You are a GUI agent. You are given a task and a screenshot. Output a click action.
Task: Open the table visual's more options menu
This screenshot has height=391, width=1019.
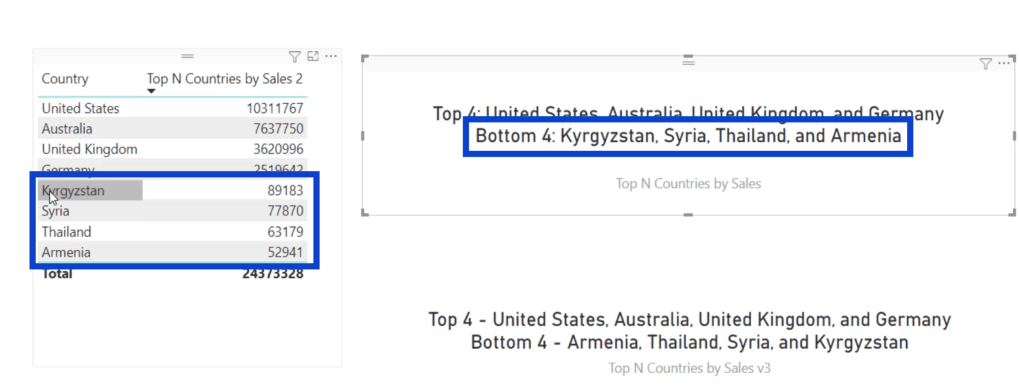point(331,57)
